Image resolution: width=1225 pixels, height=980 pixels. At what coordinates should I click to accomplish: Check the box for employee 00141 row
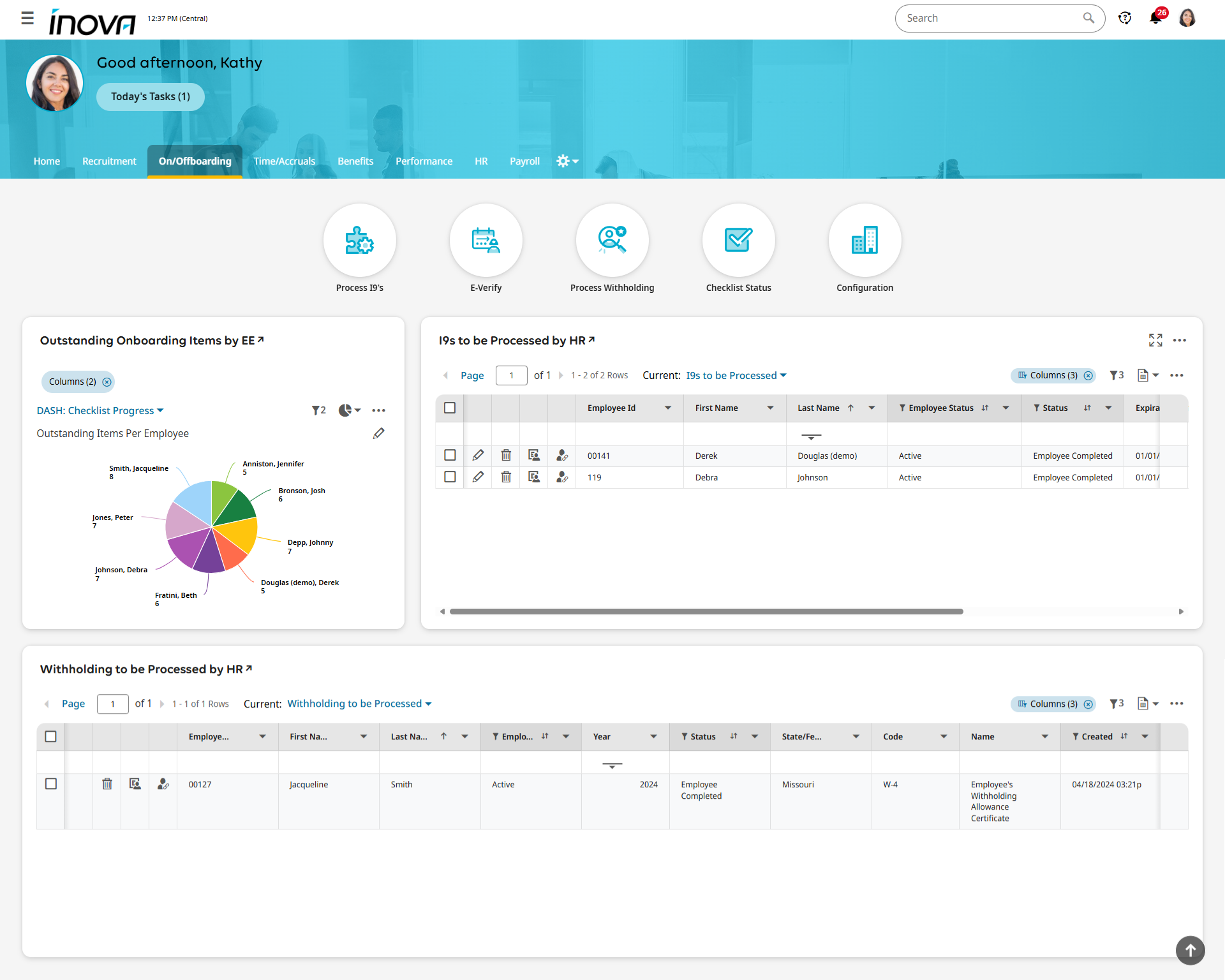pyautogui.click(x=450, y=456)
